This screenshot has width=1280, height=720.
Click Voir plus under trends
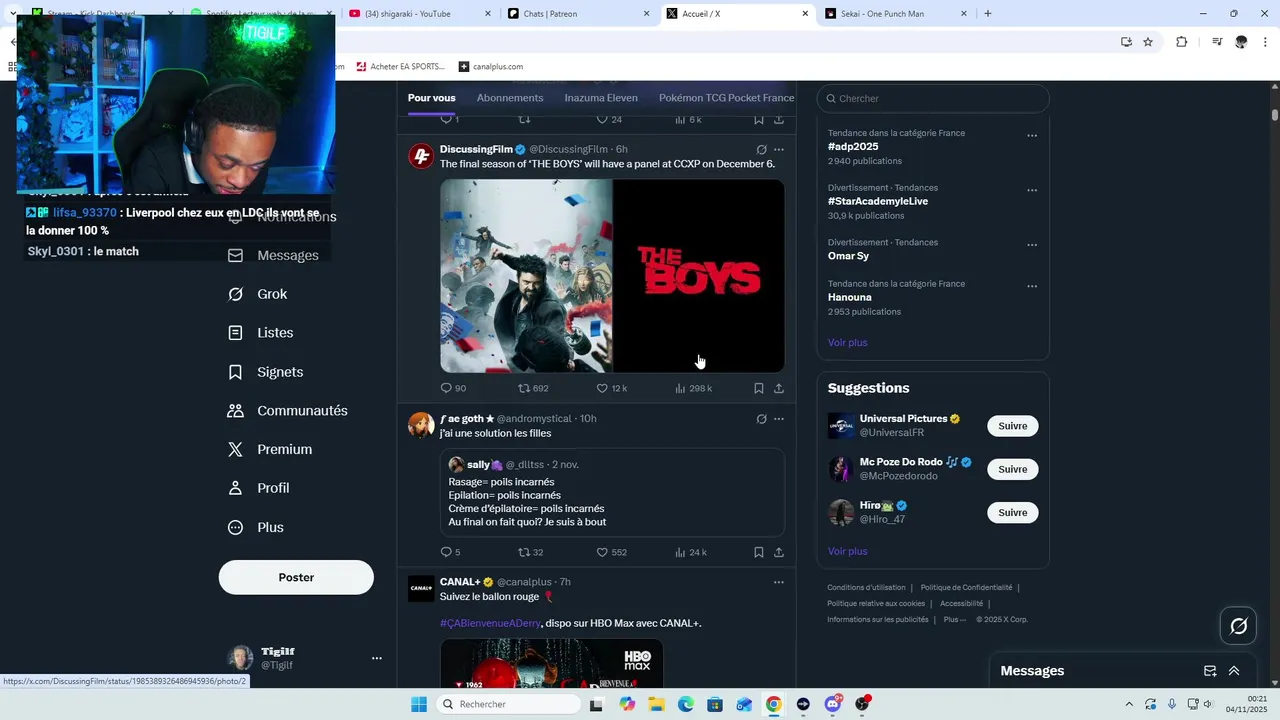pos(847,343)
